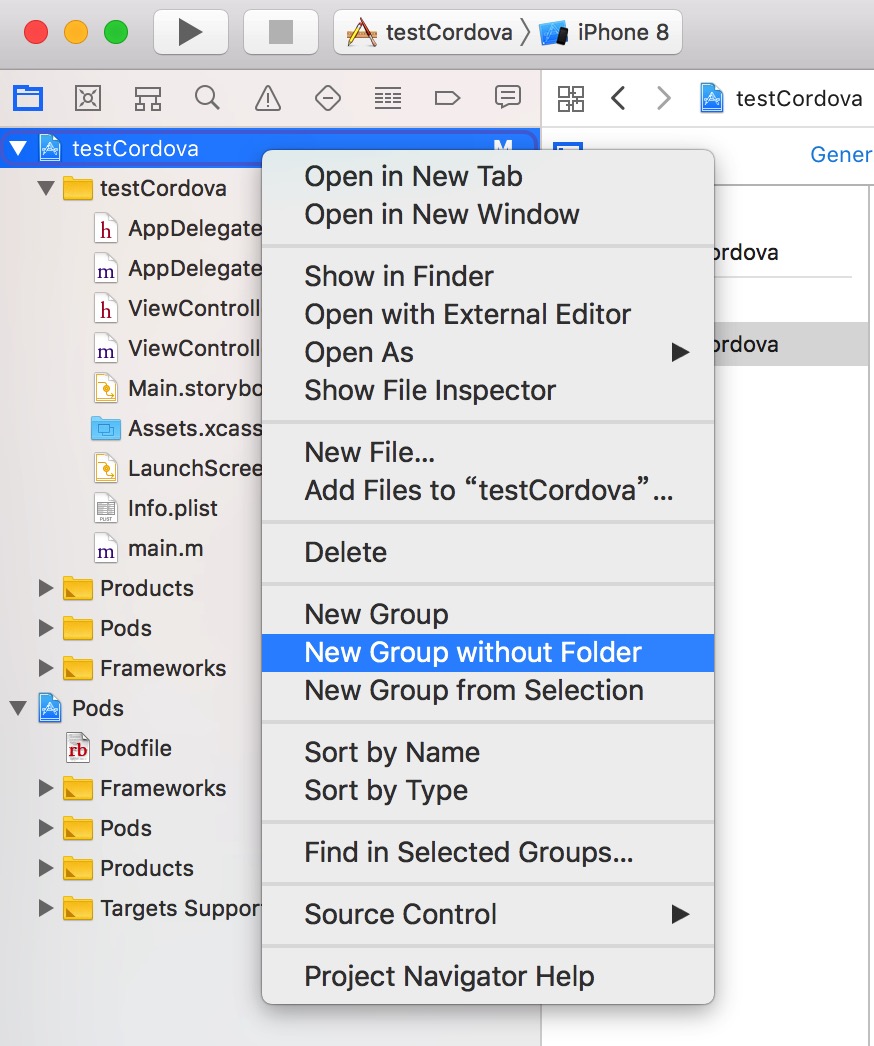Screen dimensions: 874x1046
Task: Expand the Pods group above Frameworks
Action: (x=45, y=628)
